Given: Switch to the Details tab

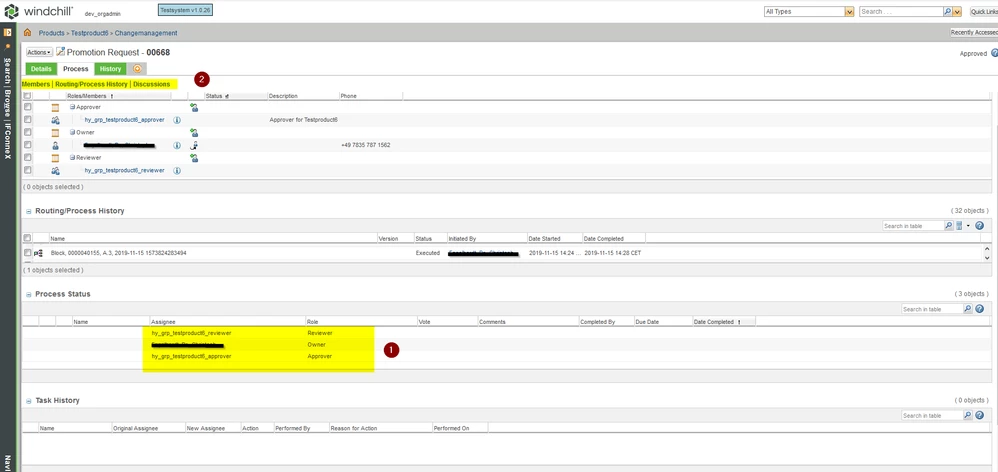Looking at the screenshot, I should coord(41,69).
